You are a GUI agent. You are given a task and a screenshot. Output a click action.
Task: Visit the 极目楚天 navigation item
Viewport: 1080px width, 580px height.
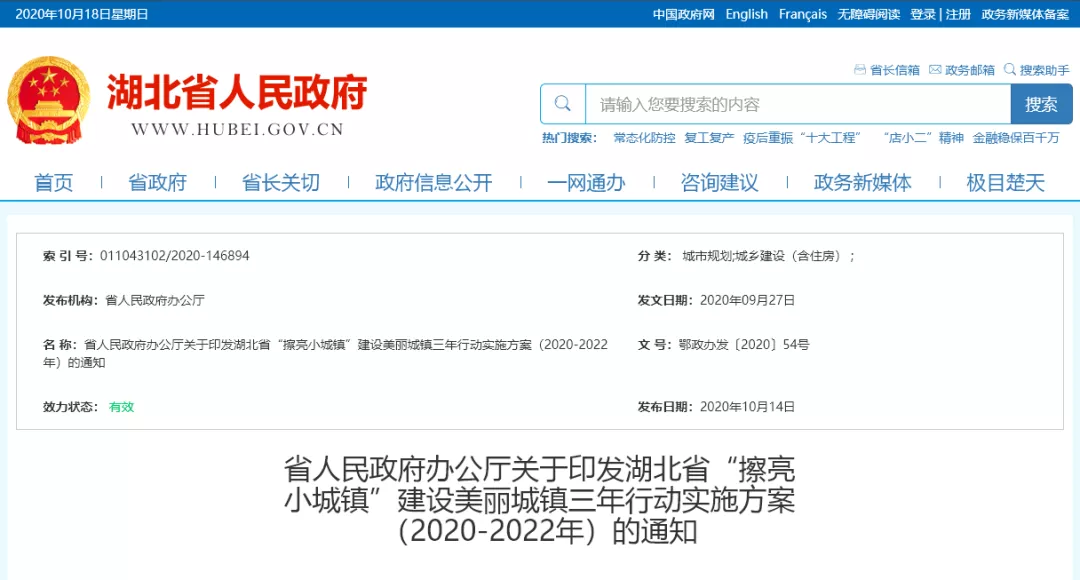tap(1005, 182)
